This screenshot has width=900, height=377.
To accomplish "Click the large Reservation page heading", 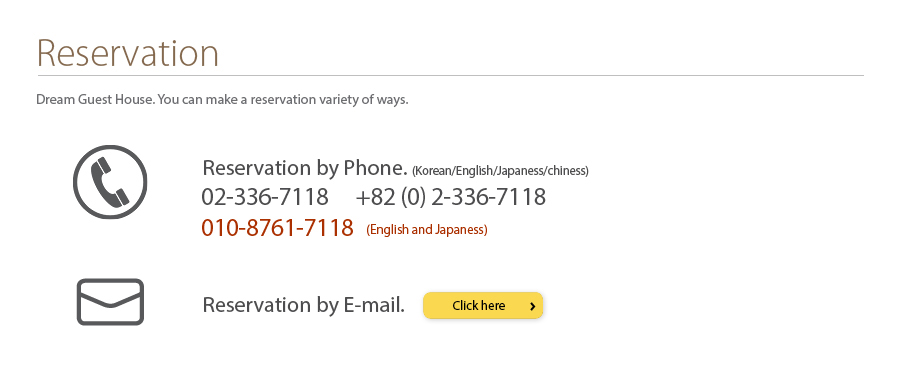I will point(127,53).
